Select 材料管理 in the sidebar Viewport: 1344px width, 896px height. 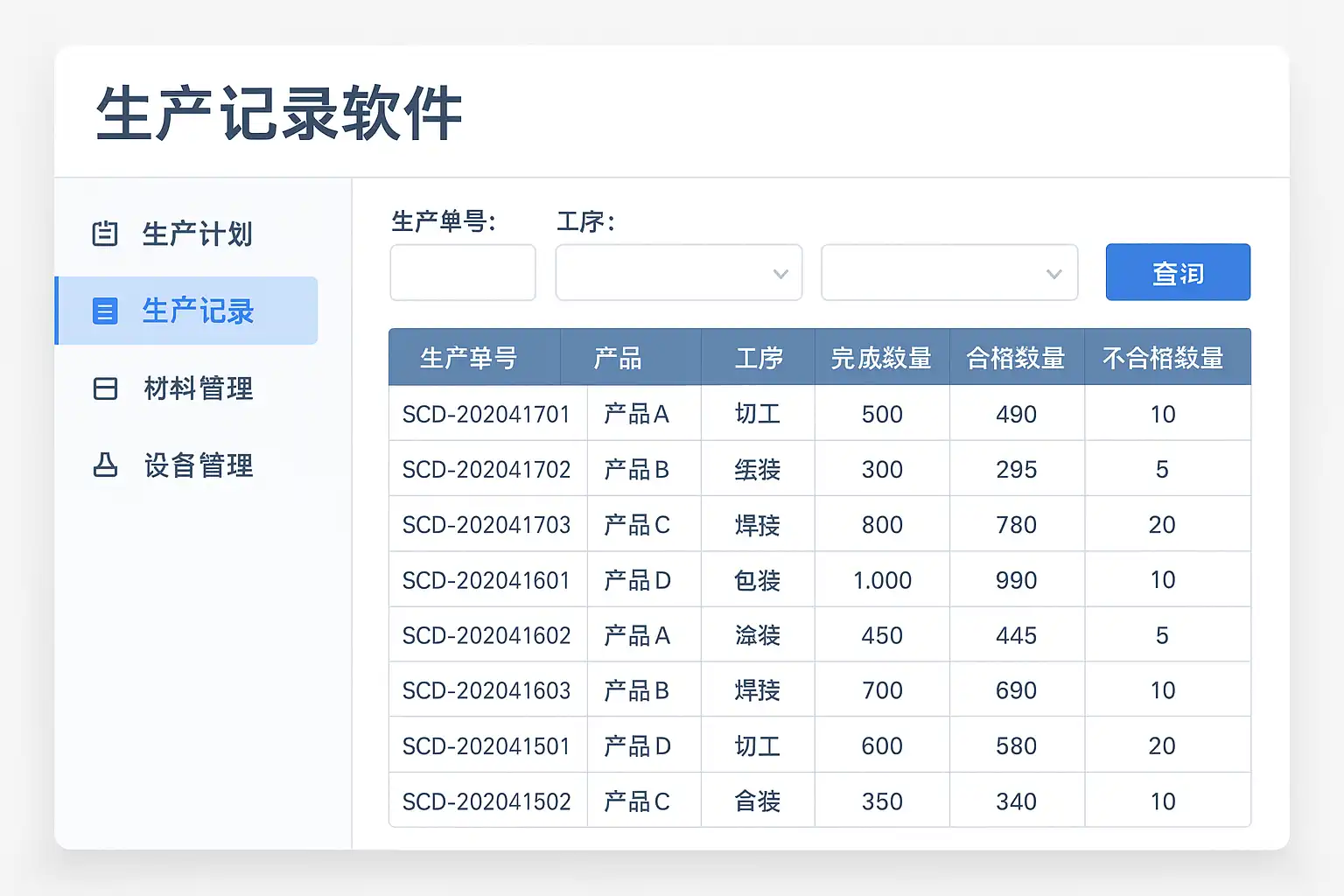[x=199, y=388]
